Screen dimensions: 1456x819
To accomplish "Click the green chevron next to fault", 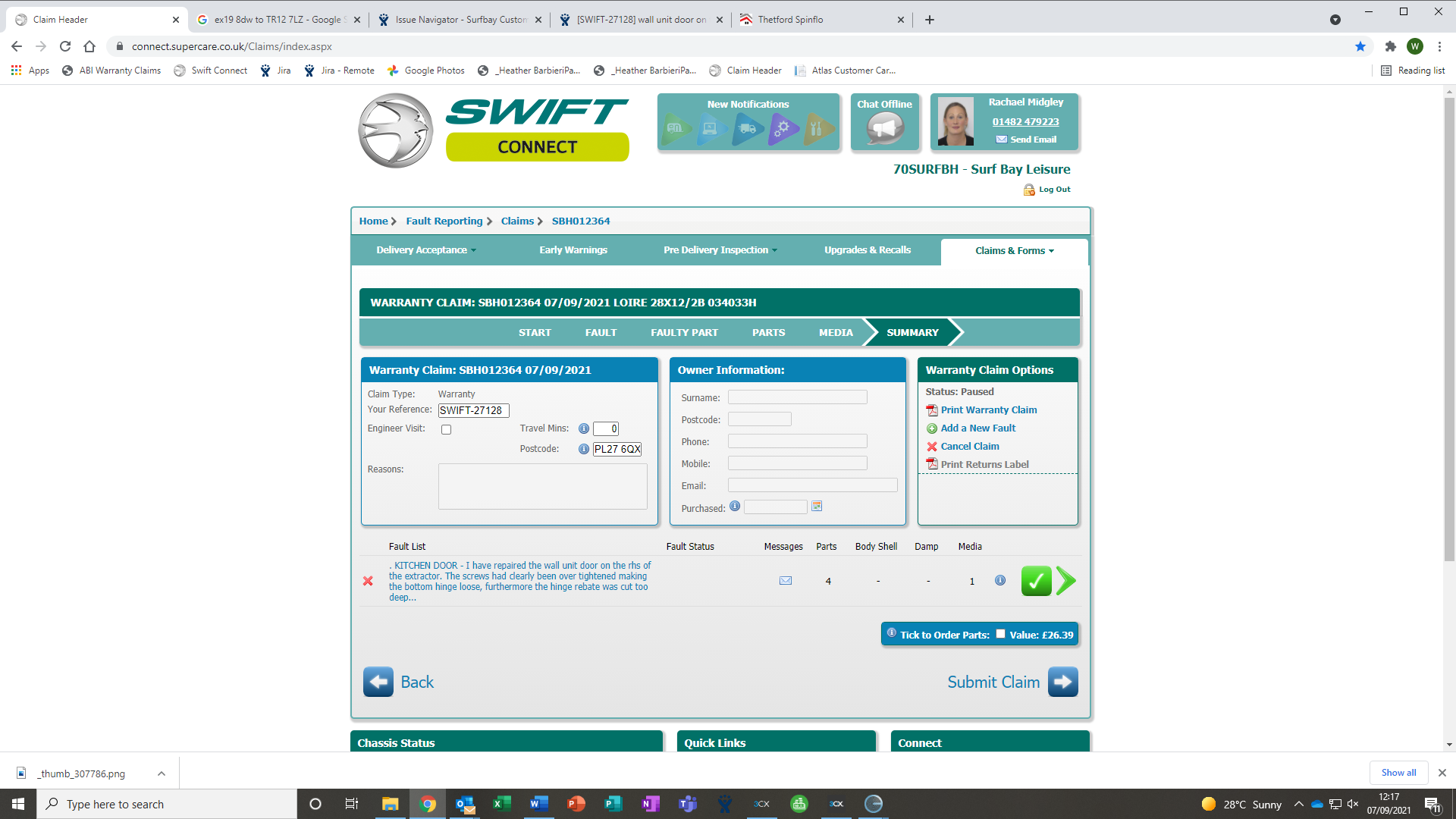I will pyautogui.click(x=1066, y=581).
